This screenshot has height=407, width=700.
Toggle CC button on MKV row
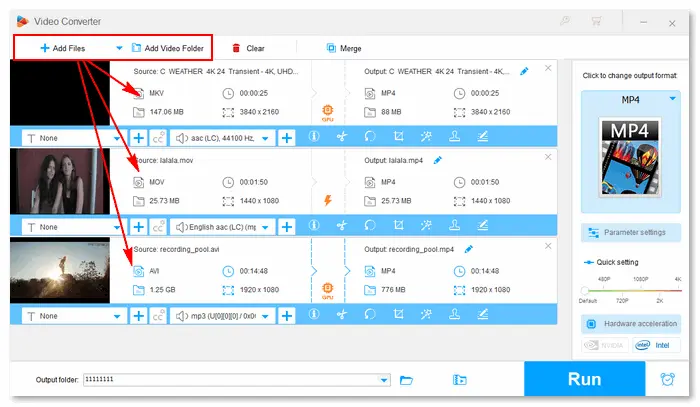coord(158,138)
